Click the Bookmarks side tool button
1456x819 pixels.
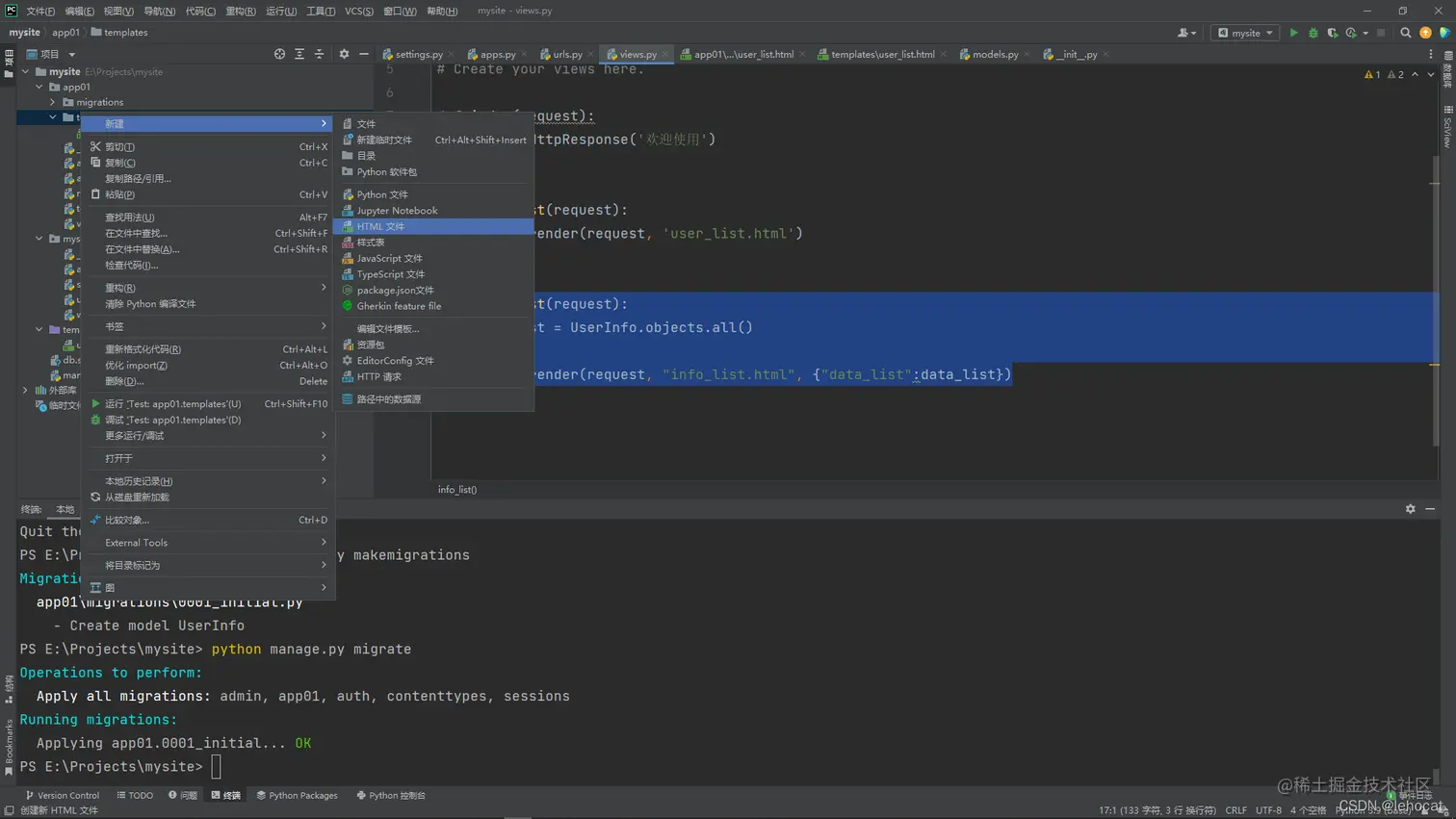click(9, 746)
